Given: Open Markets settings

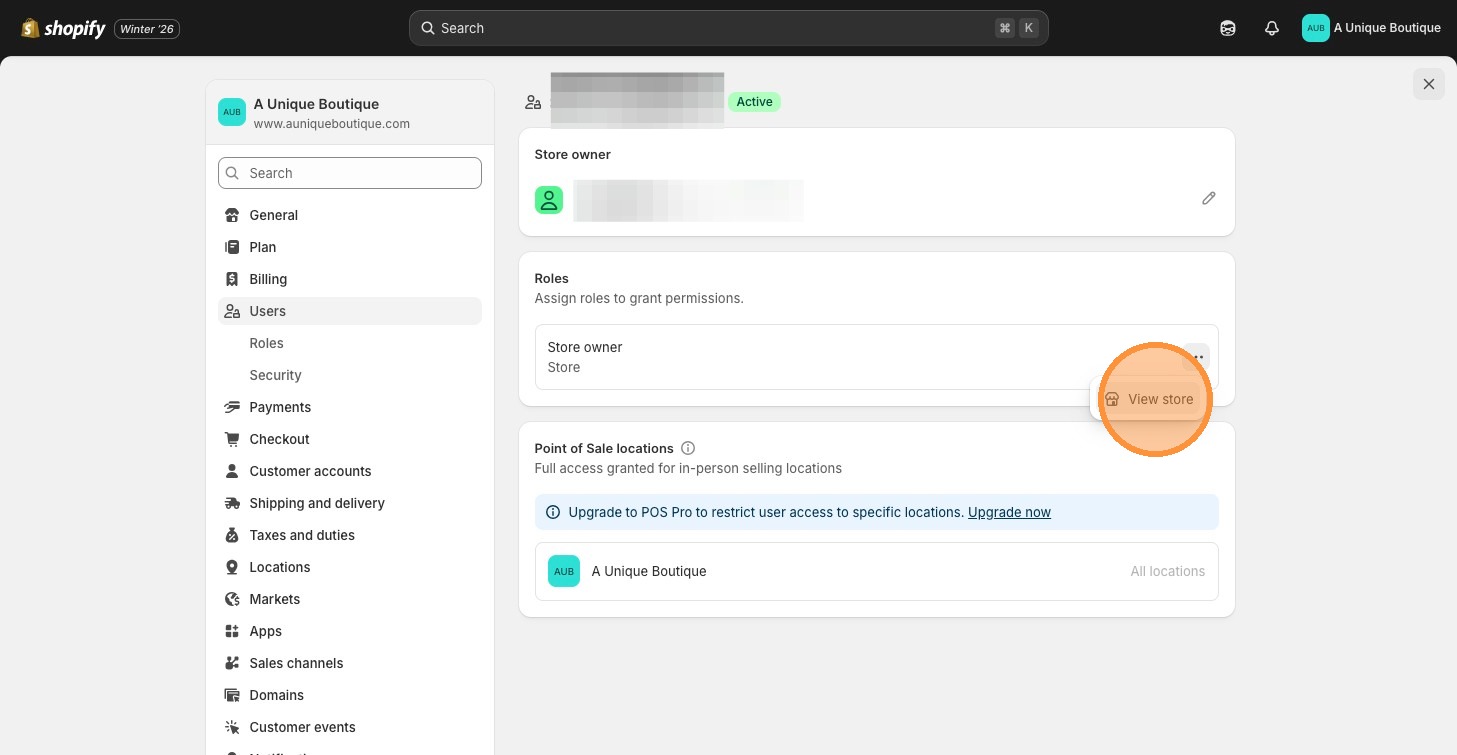Looking at the screenshot, I should pyautogui.click(x=350, y=599).
